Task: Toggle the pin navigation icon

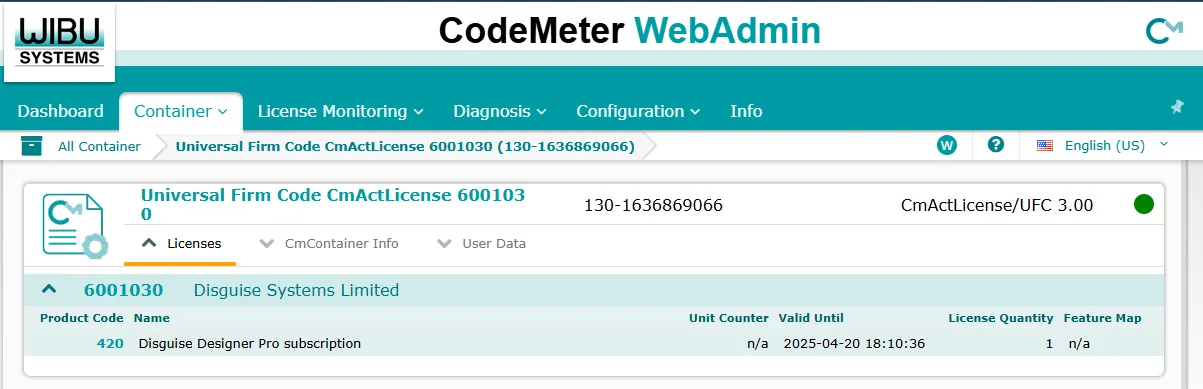Action: (1177, 107)
